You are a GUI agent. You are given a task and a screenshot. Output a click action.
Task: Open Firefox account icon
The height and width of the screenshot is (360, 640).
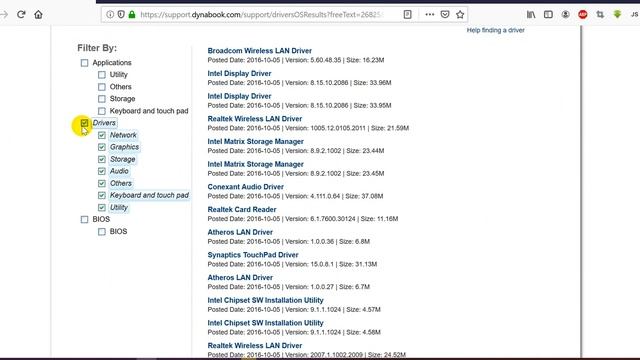(x=565, y=15)
